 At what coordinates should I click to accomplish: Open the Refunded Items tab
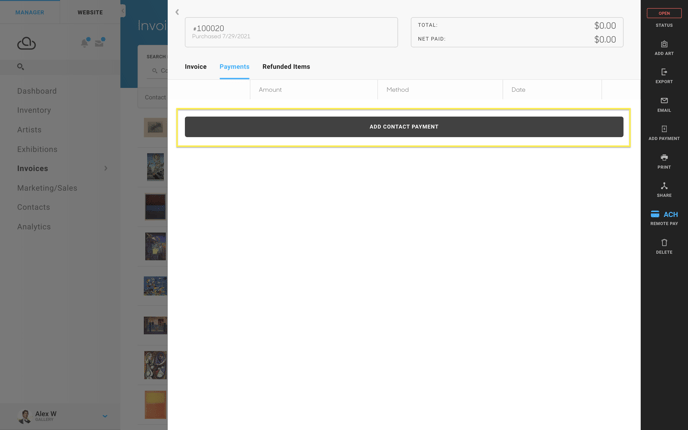(x=286, y=67)
